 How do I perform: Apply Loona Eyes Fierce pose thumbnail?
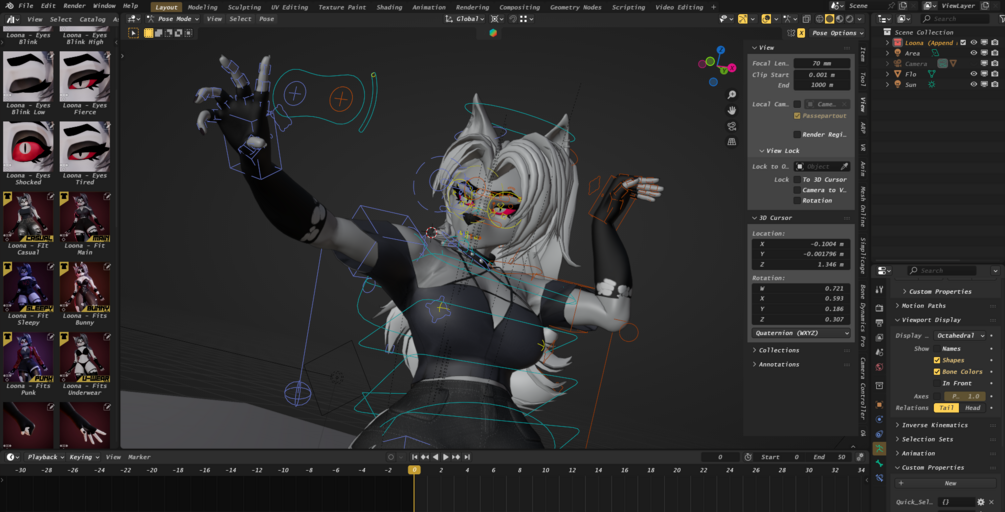pos(85,77)
